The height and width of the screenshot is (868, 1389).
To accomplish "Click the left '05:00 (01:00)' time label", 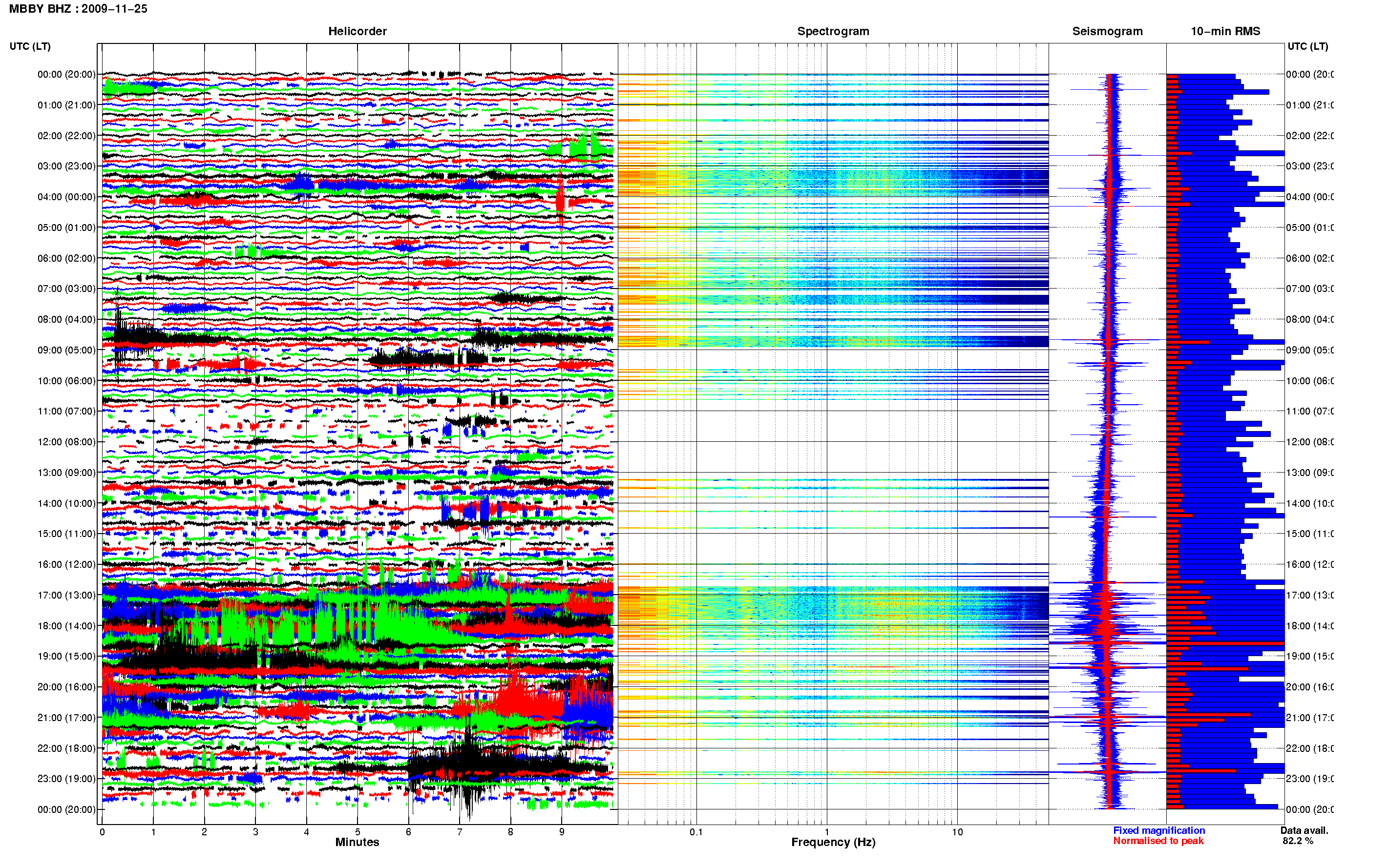I will 66,227.
